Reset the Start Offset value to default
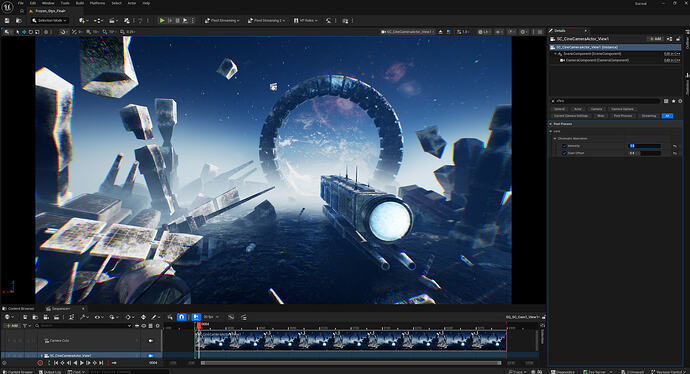 pos(675,153)
